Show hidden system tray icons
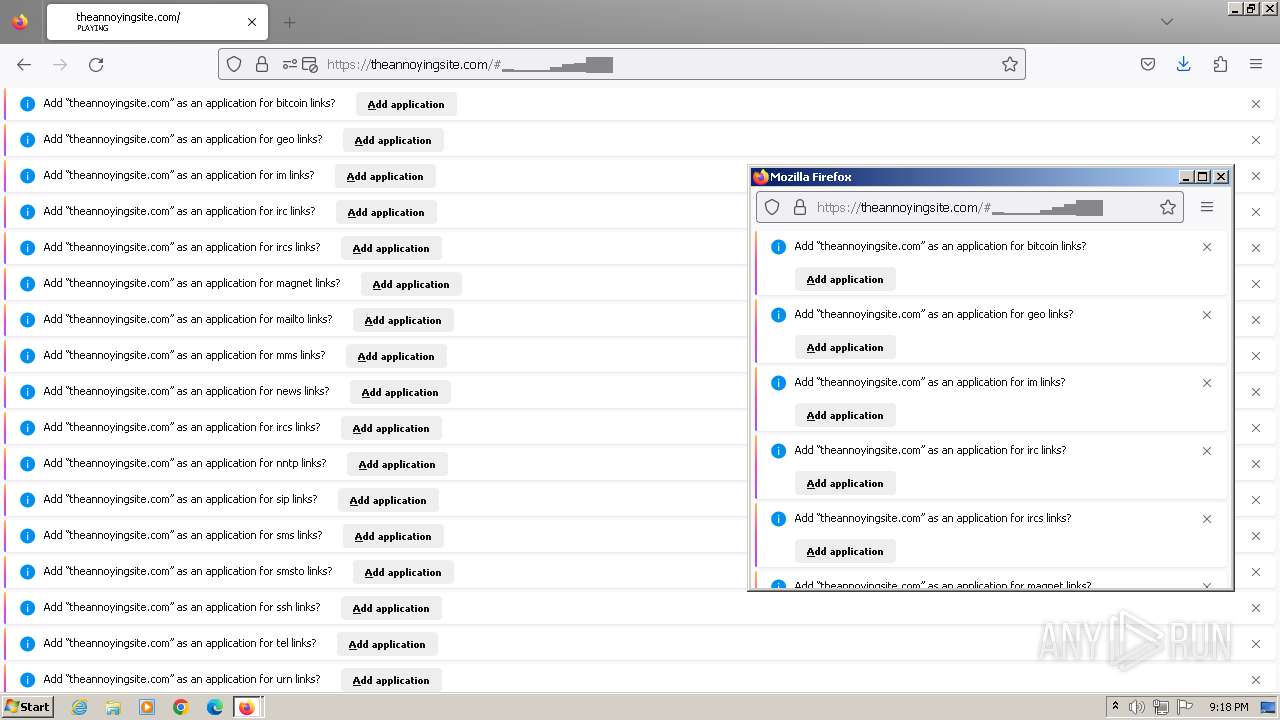This screenshot has height=720, width=1280. (x=1115, y=707)
